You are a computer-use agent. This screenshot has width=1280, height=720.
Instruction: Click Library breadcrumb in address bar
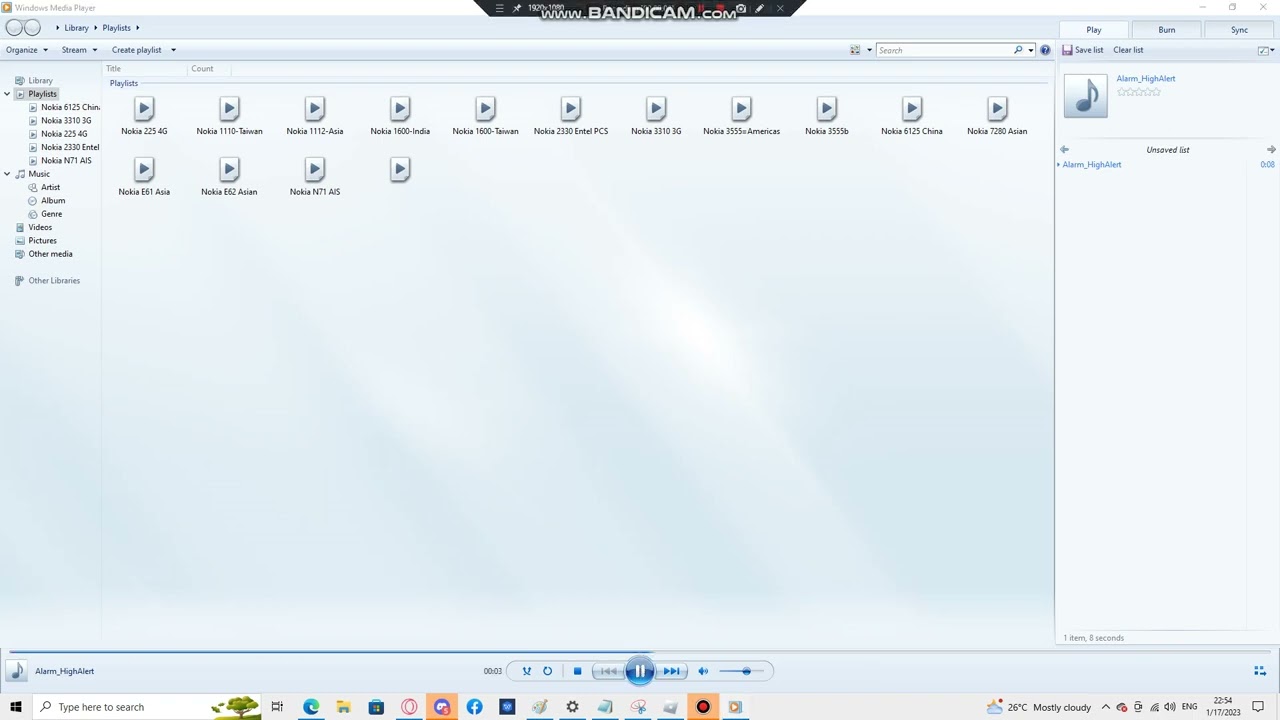pos(76,28)
